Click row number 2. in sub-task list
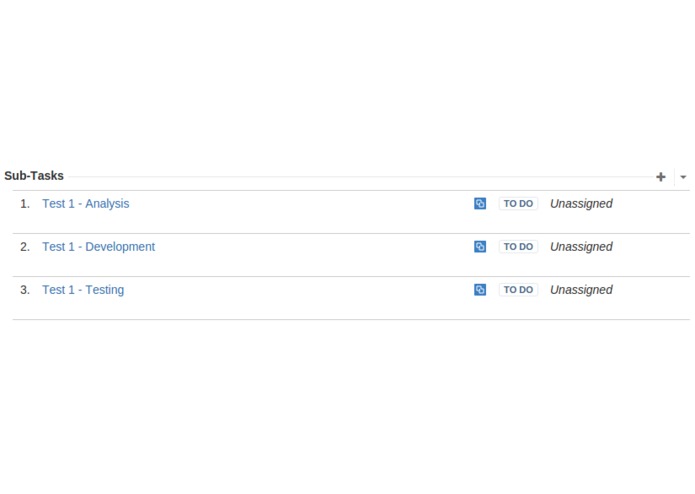The width and height of the screenshot is (695, 494). (25, 246)
